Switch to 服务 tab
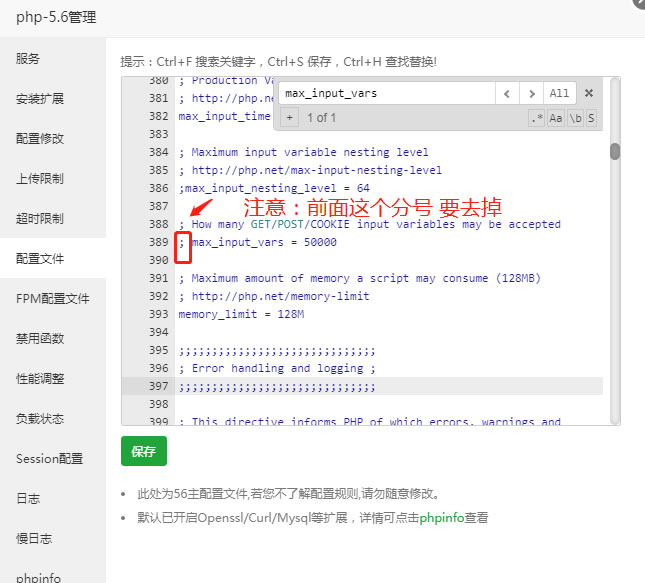This screenshot has width=645, height=583. click(x=28, y=58)
